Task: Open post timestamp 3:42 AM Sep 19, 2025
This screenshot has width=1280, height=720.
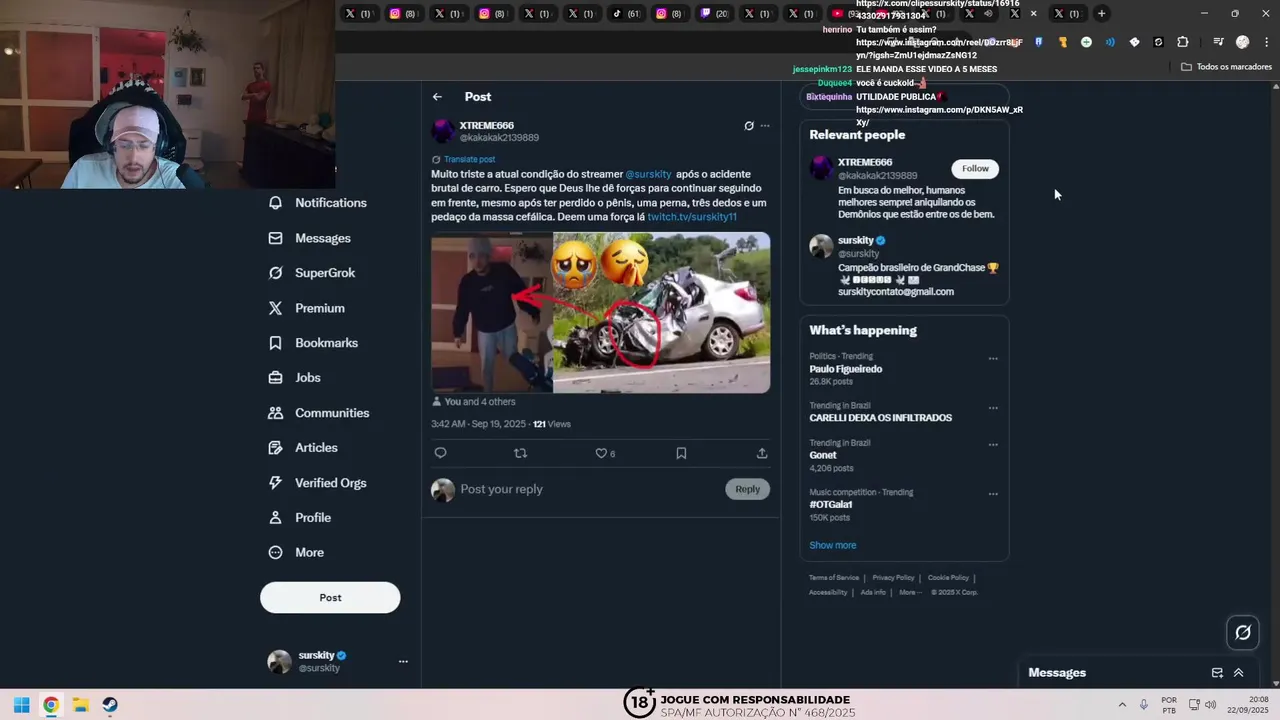Action: 479,424
